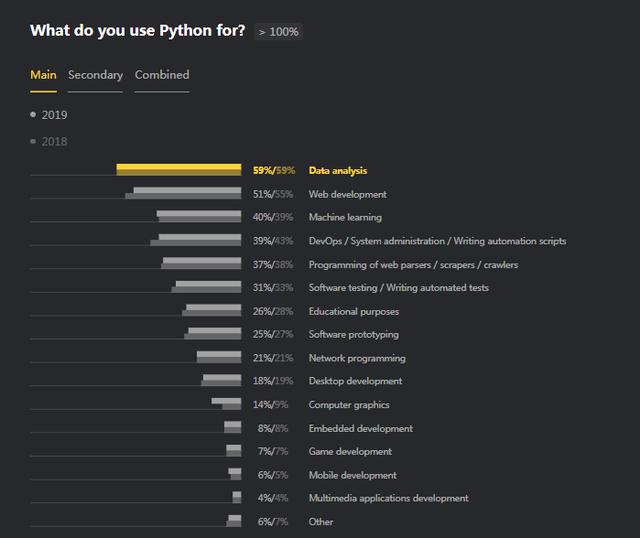Click the Machine learning label
Image resolution: width=640 pixels, height=538 pixels.
(345, 217)
